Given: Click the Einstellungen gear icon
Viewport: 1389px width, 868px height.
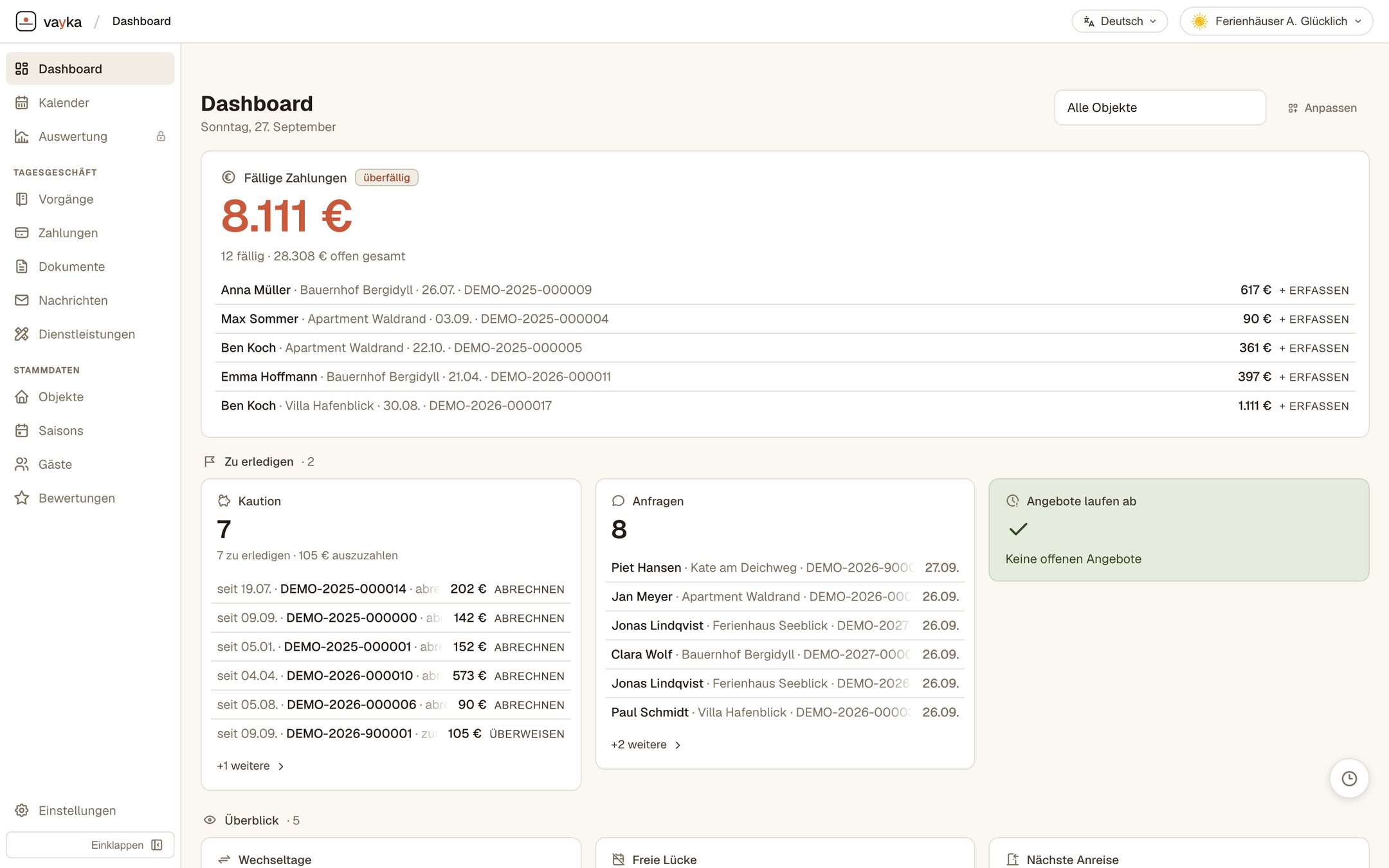Looking at the screenshot, I should coord(22,811).
